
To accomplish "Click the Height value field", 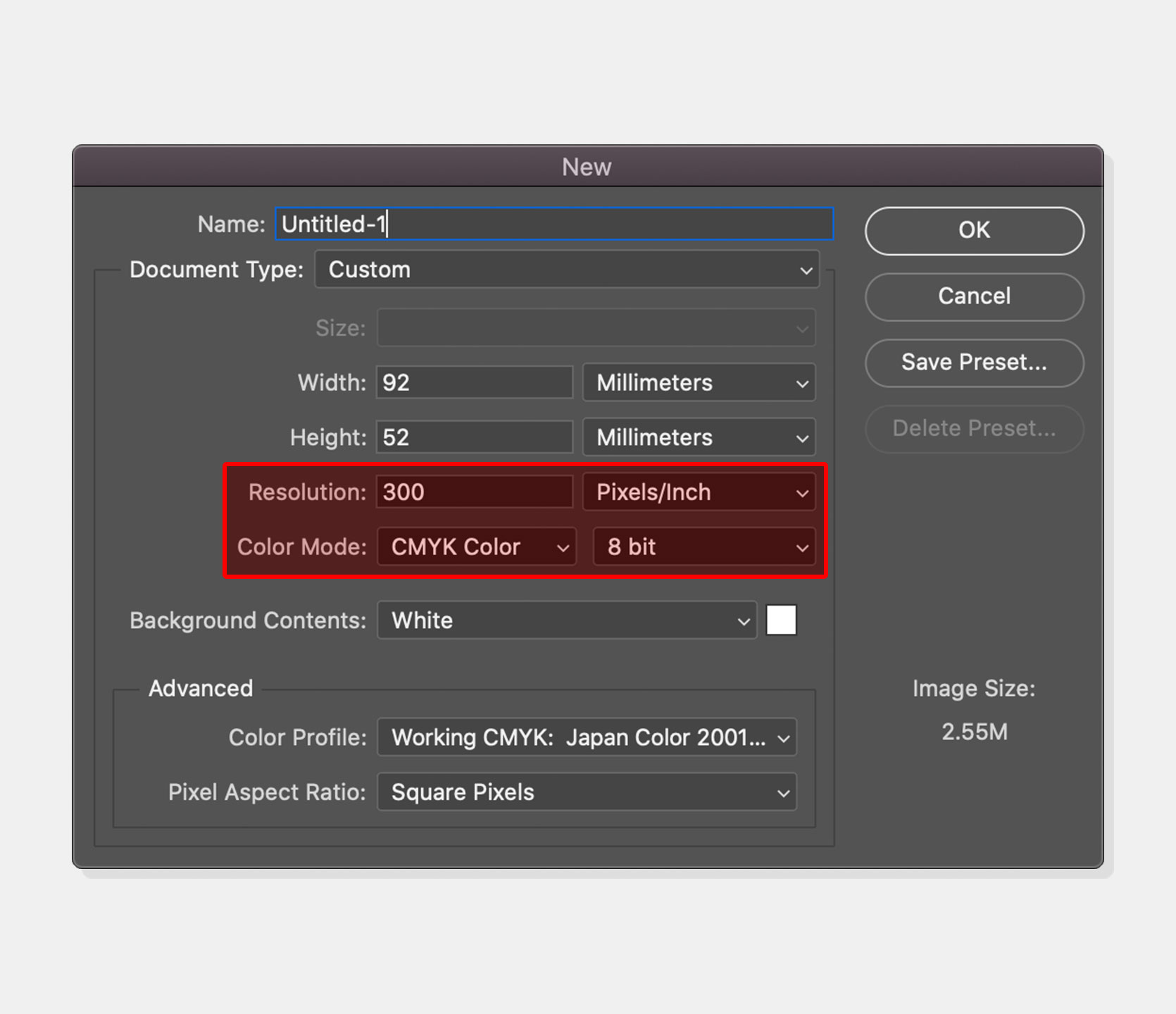I will [475, 437].
